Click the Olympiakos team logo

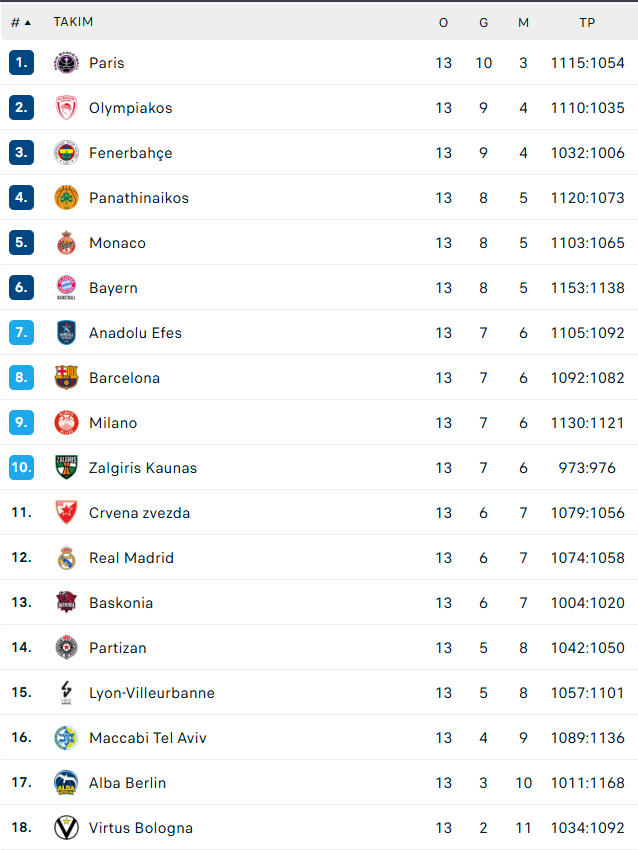pyautogui.click(x=66, y=108)
